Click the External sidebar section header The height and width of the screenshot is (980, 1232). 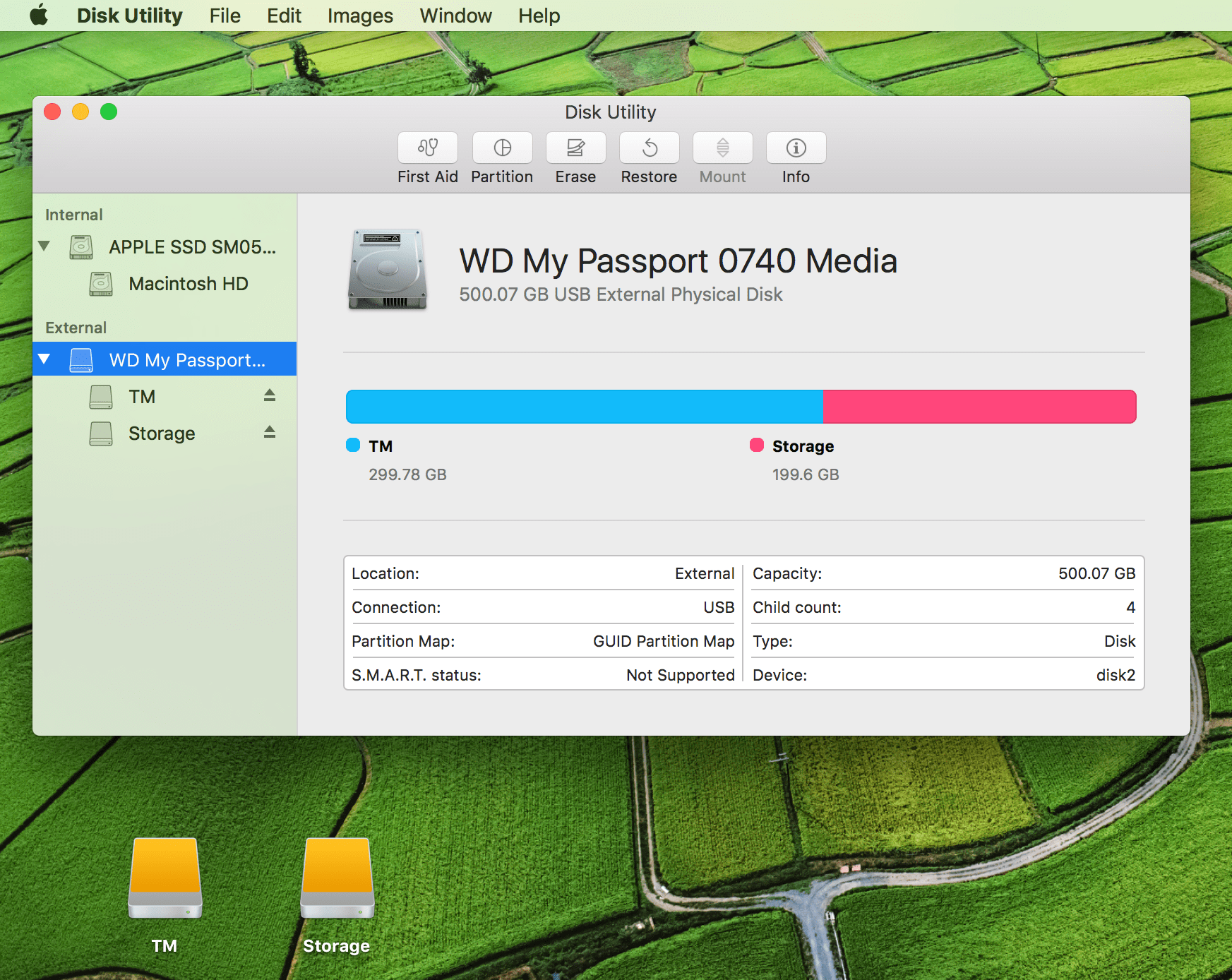76,328
